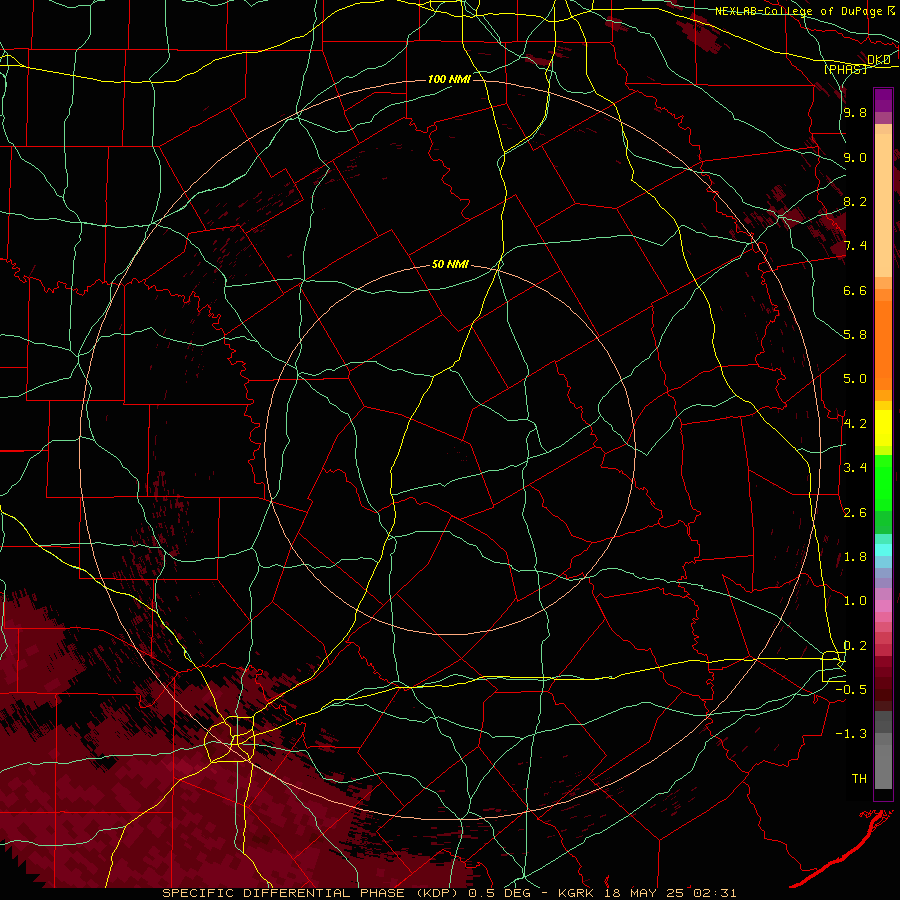Click the 5.0 scale value
Screen dimensions: 900x900
pos(855,379)
